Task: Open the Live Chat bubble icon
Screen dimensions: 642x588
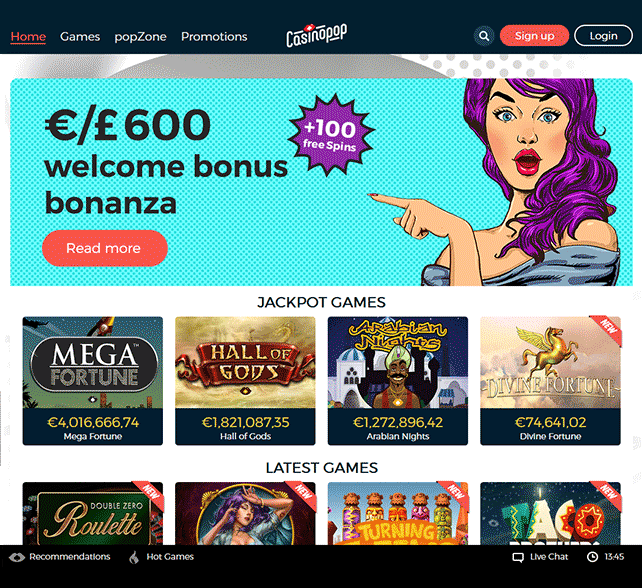Action: click(x=518, y=557)
